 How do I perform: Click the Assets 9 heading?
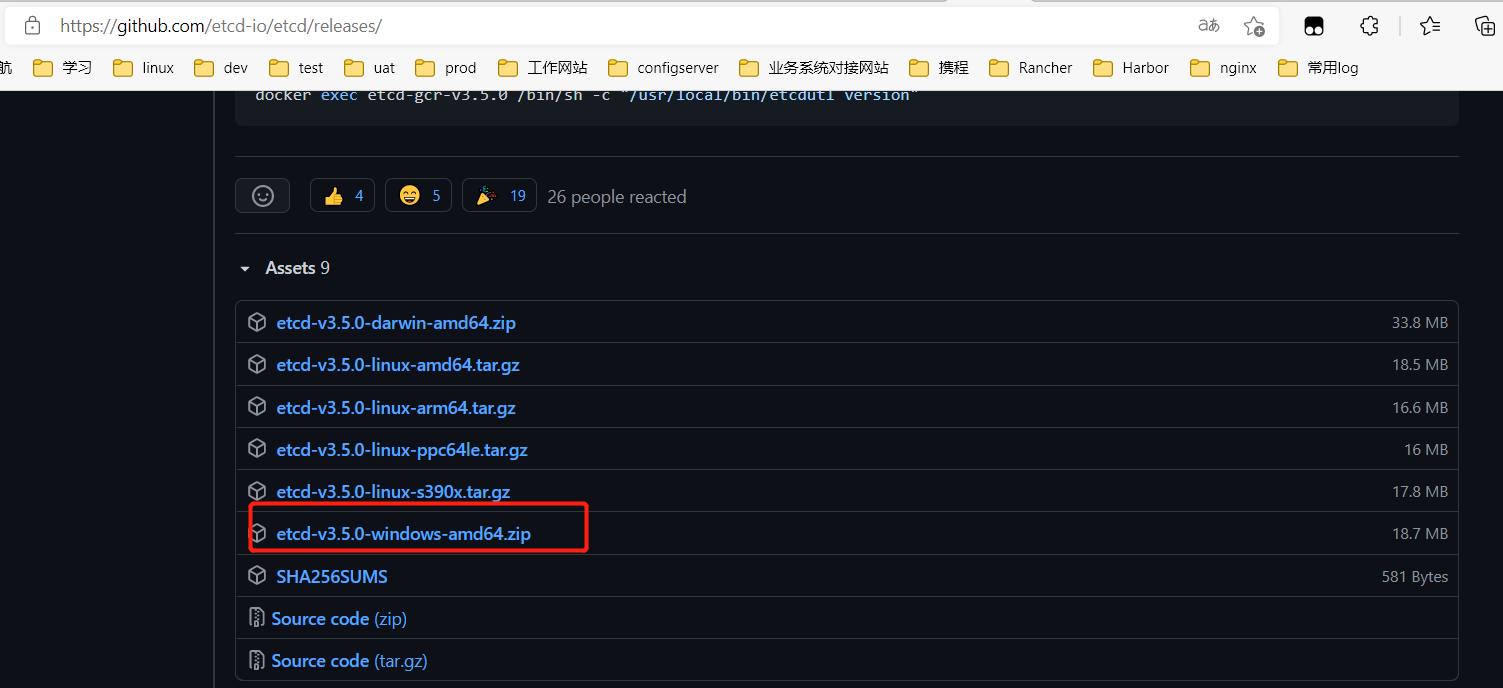(297, 268)
